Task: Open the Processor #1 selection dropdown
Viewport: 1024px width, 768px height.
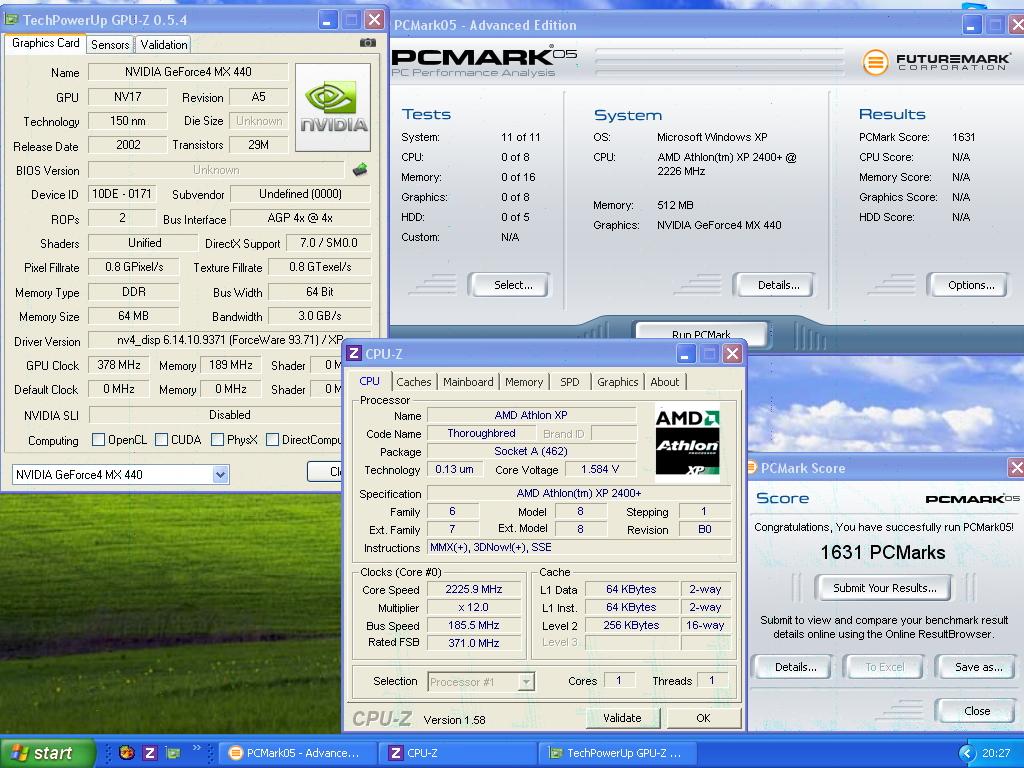Action: point(526,682)
